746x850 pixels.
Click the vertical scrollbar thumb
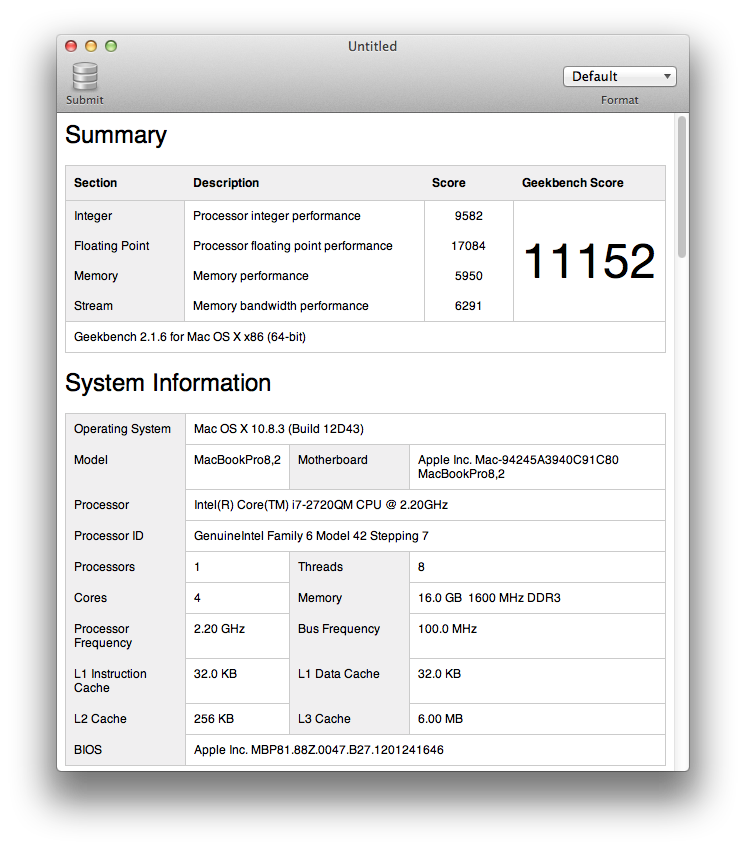(681, 187)
